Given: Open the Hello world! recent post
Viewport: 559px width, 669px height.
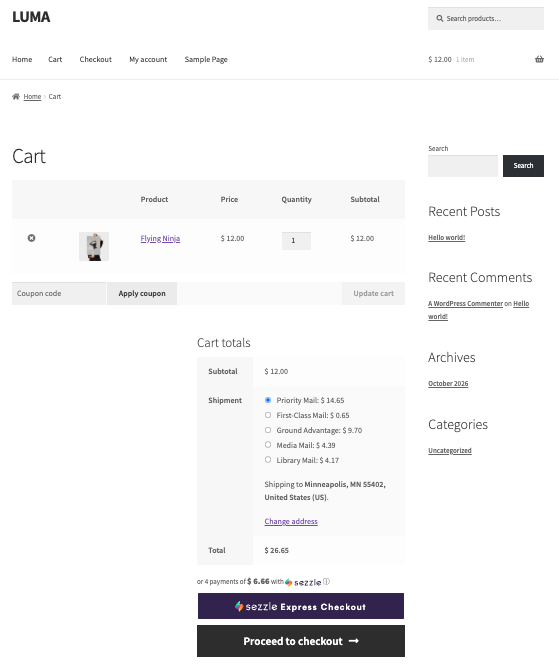Looking at the screenshot, I should pos(447,238).
